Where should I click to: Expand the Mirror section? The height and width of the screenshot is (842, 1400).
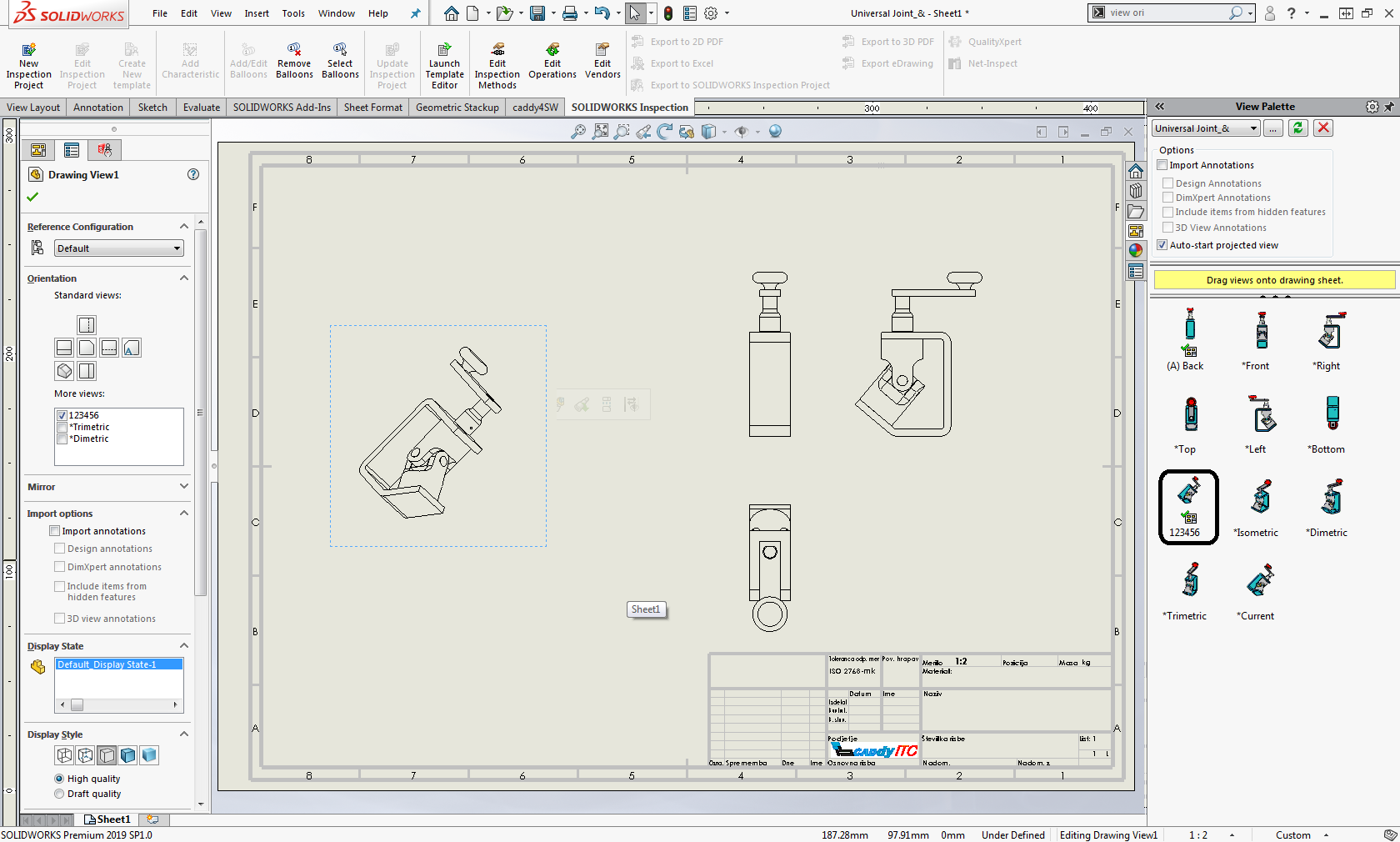tap(184, 487)
